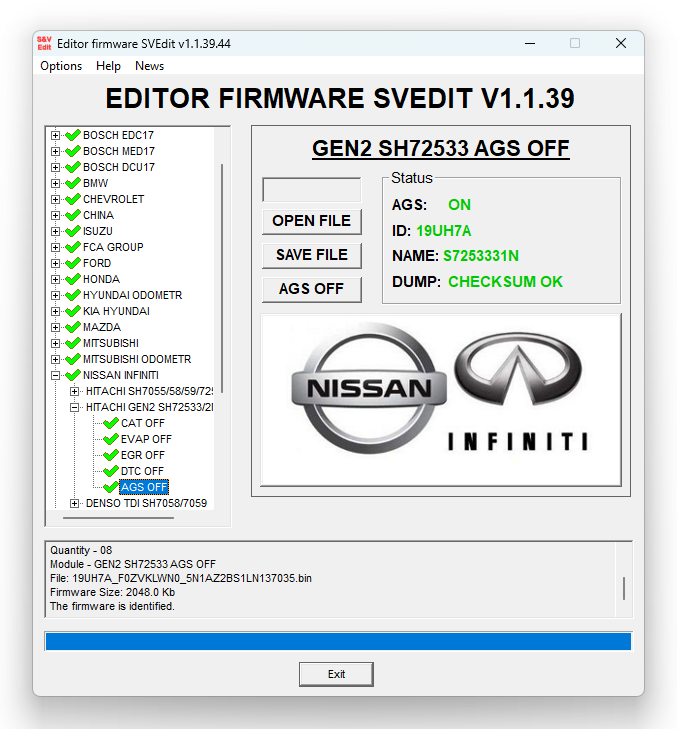Select the highlighted AGS OFF tree item
This screenshot has width=677, height=729.
point(144,487)
